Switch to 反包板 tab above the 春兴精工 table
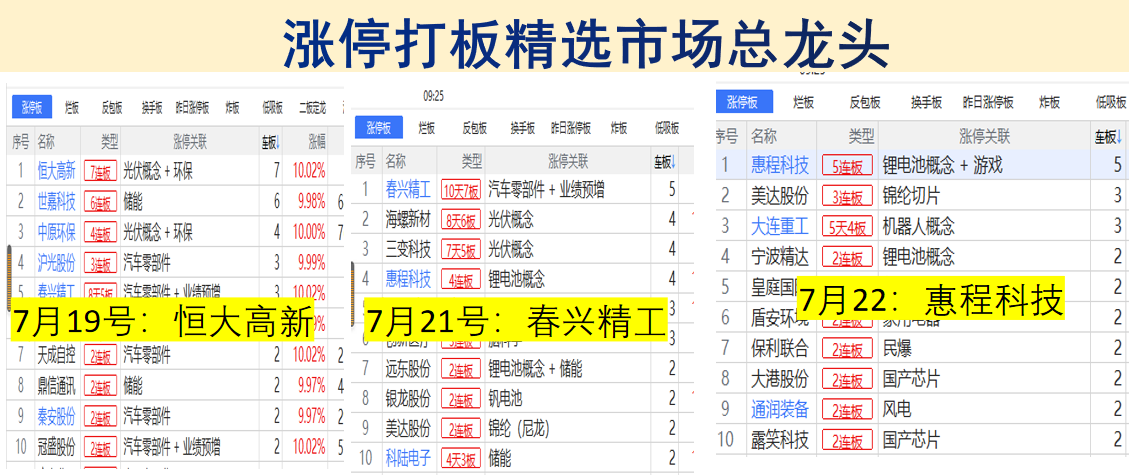This screenshot has height=476, width=1129. coord(474,128)
